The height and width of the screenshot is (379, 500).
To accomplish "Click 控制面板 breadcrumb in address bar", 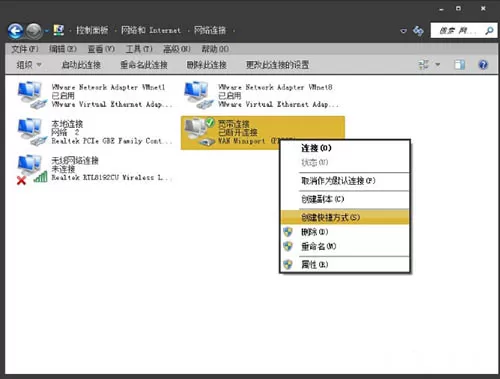I will [x=92, y=30].
